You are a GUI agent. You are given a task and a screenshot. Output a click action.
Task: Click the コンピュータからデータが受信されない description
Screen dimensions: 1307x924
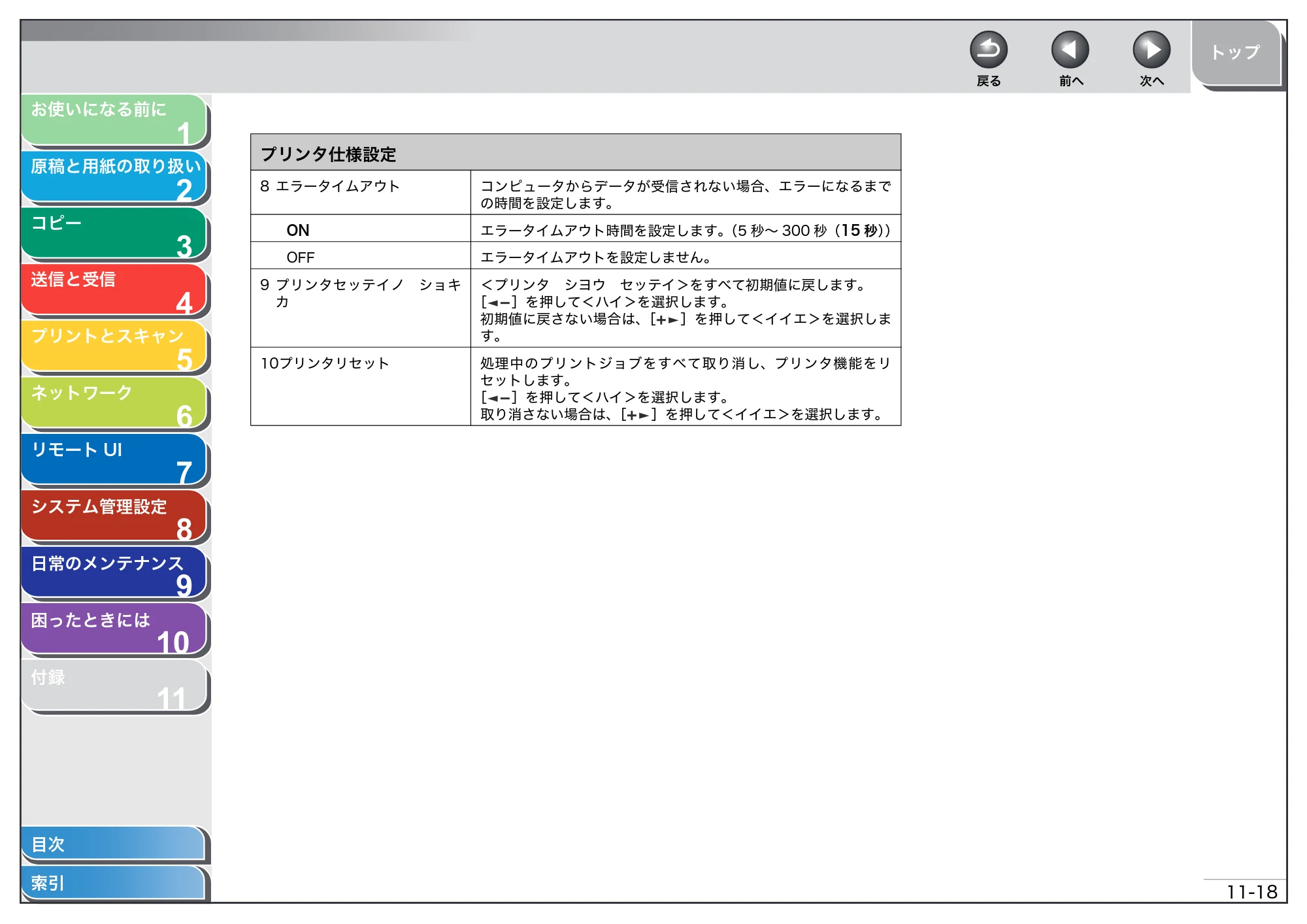click(x=686, y=193)
